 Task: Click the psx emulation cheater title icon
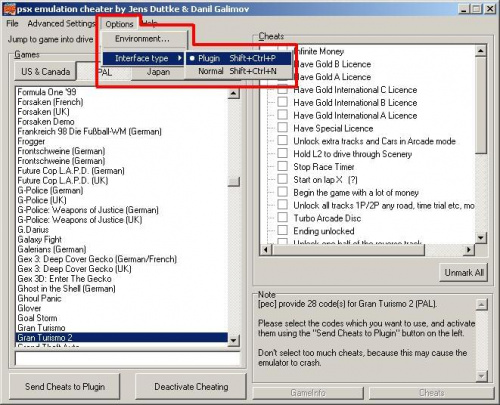click(x=9, y=9)
